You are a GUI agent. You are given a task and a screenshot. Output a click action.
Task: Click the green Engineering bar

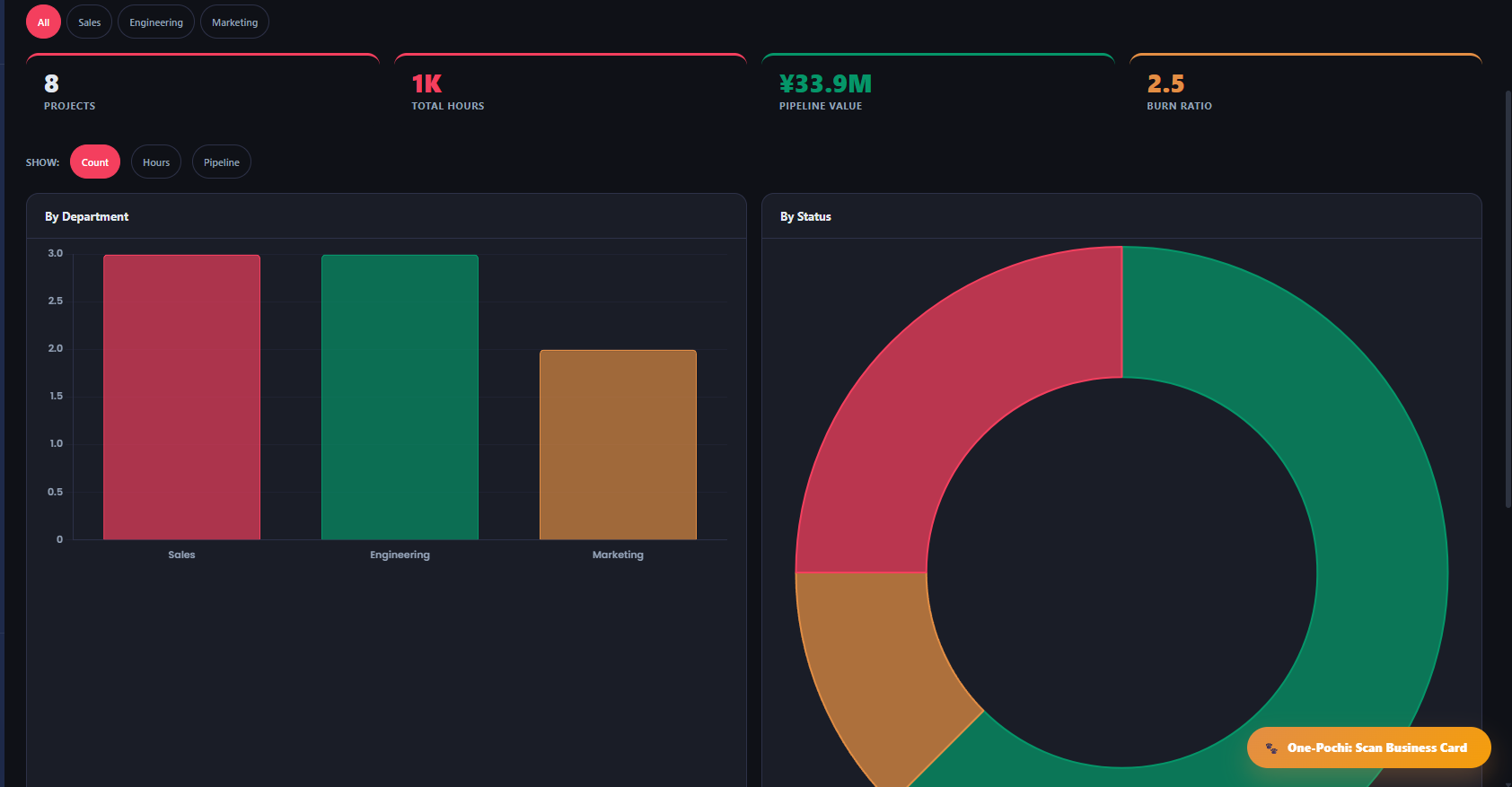click(x=400, y=397)
